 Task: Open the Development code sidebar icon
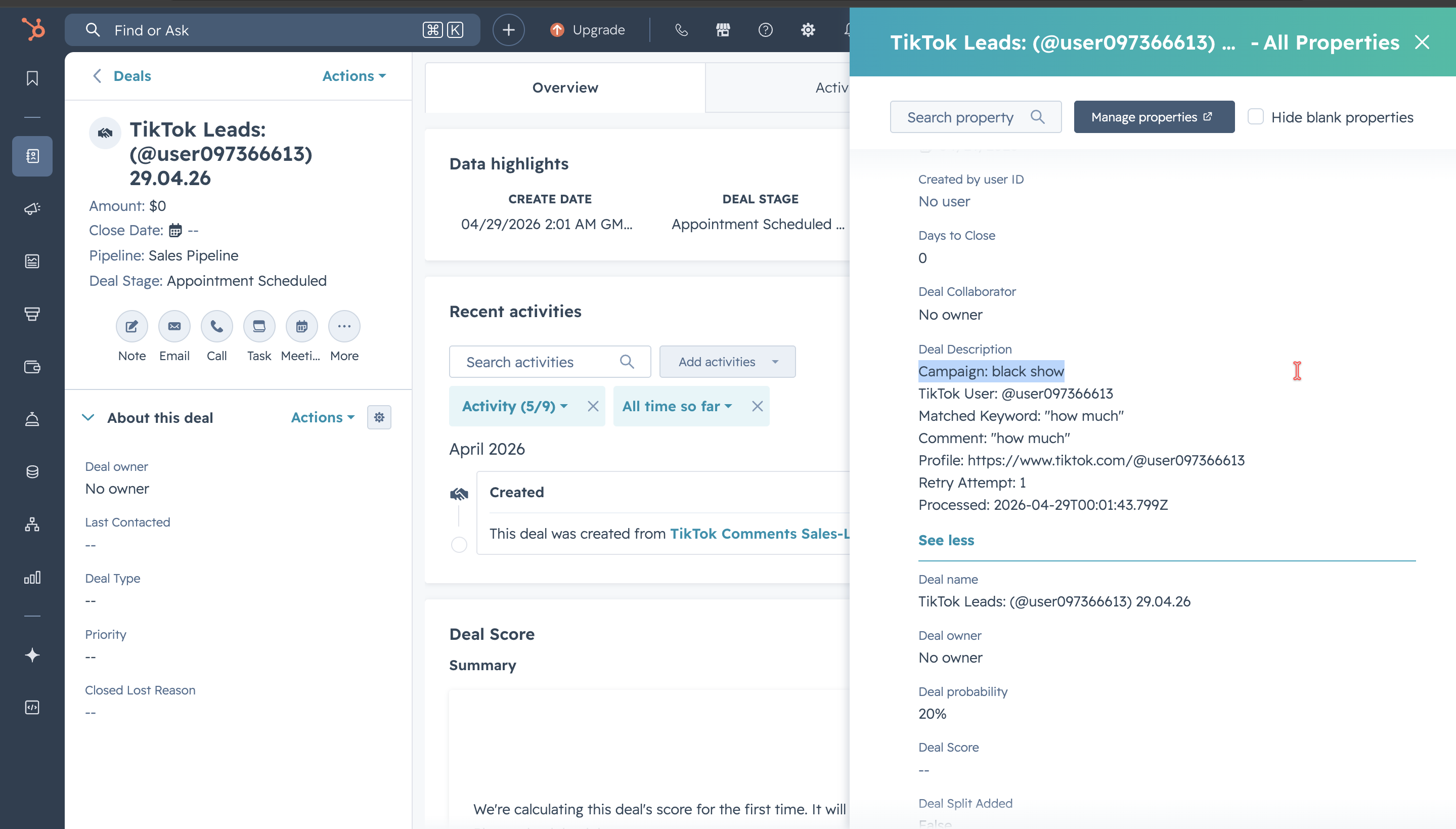32,707
